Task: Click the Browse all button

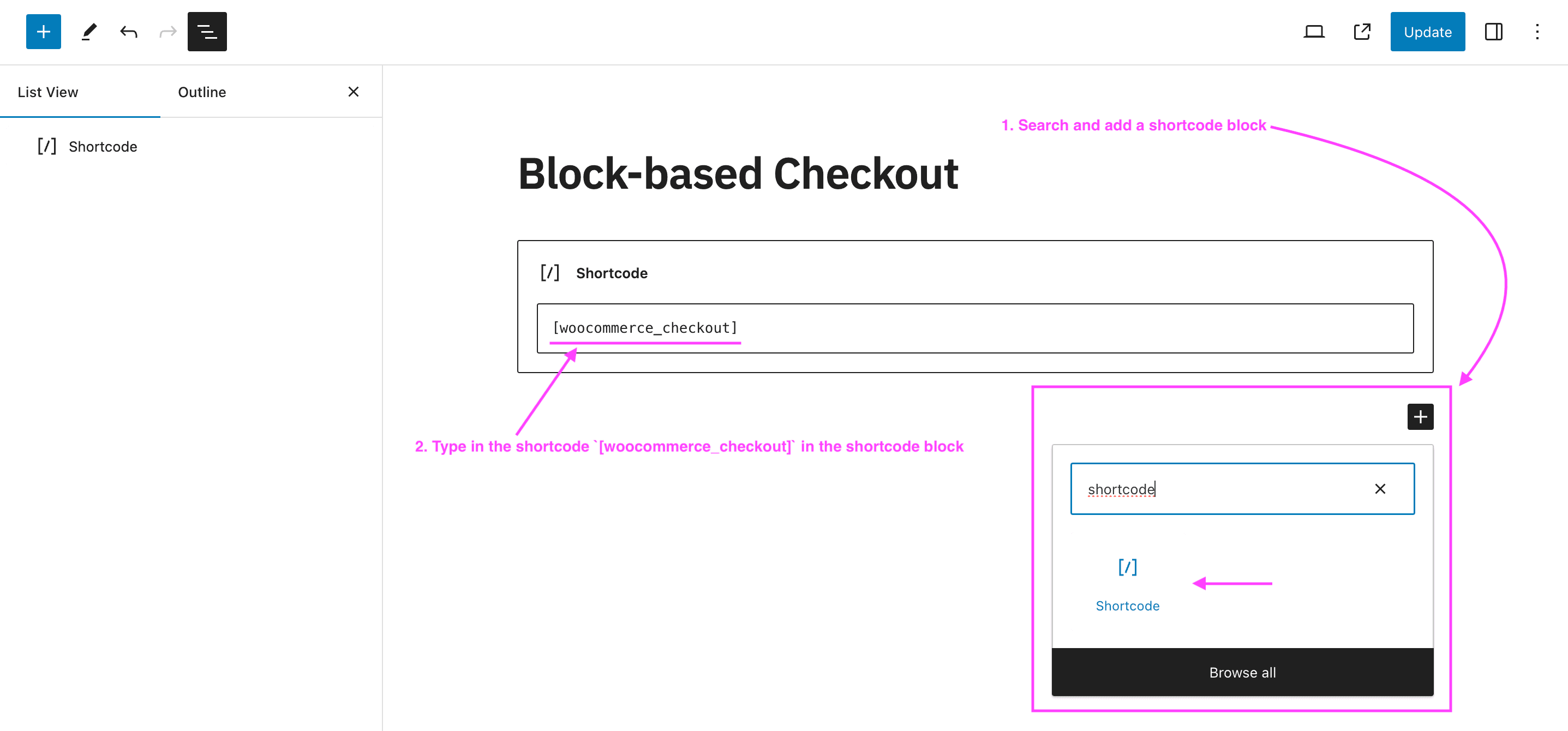Action: click(x=1242, y=672)
